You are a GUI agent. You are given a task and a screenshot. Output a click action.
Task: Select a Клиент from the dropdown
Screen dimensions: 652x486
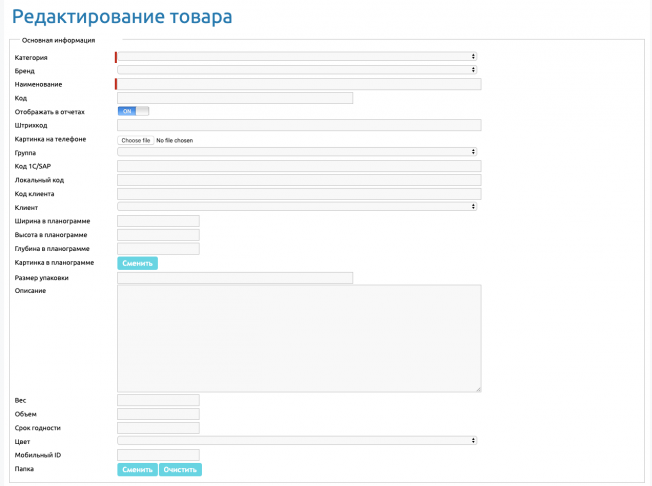(297, 207)
